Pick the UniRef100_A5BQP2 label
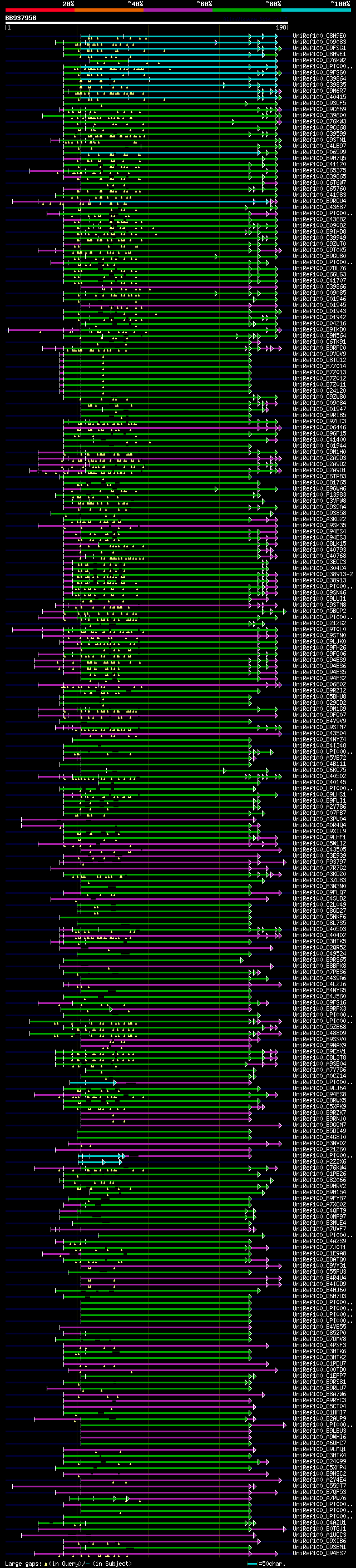 pos(319,611)
